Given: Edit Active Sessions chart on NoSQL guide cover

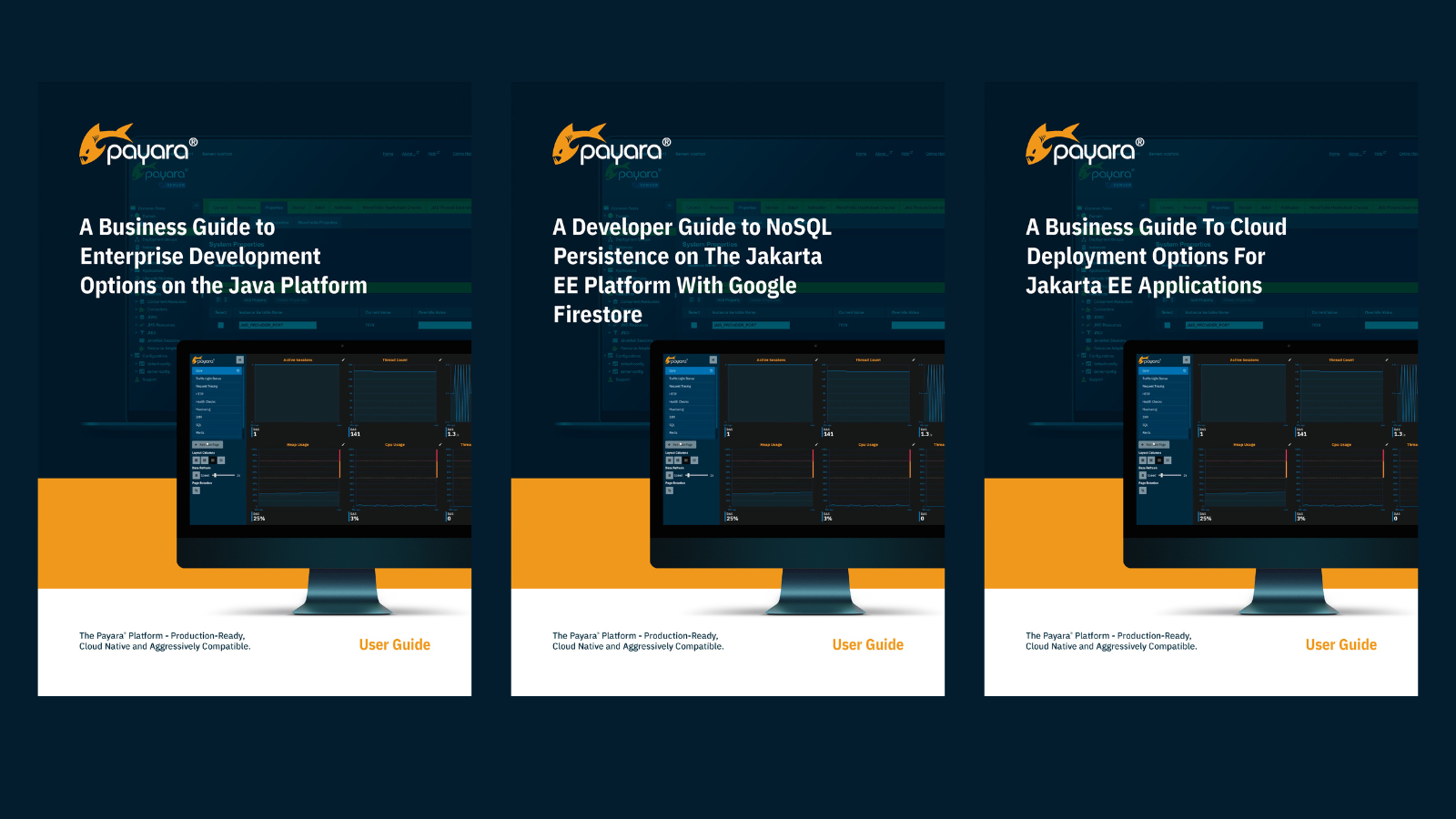Looking at the screenshot, I should (816, 360).
